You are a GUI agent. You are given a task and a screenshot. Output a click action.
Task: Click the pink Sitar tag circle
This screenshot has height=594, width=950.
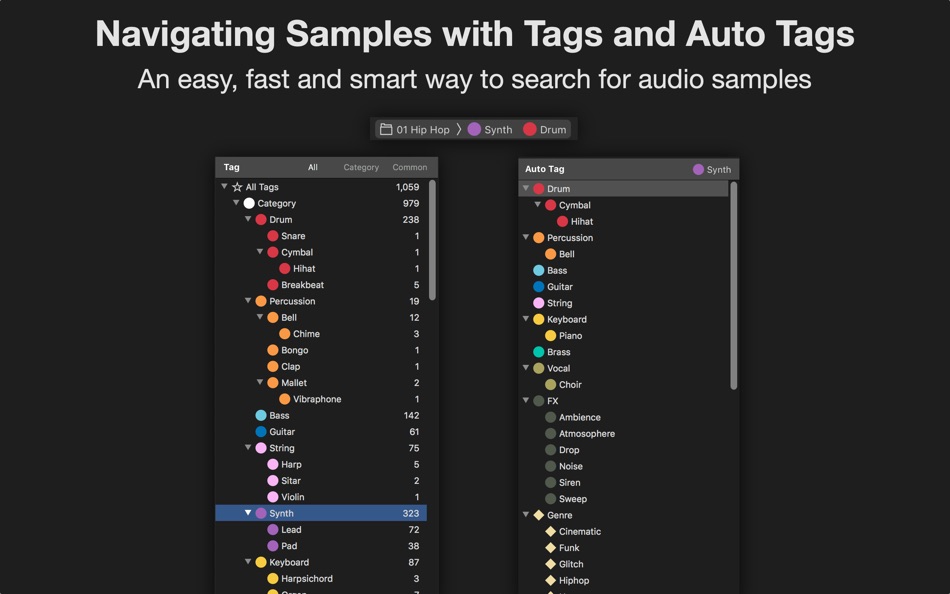tap(273, 481)
